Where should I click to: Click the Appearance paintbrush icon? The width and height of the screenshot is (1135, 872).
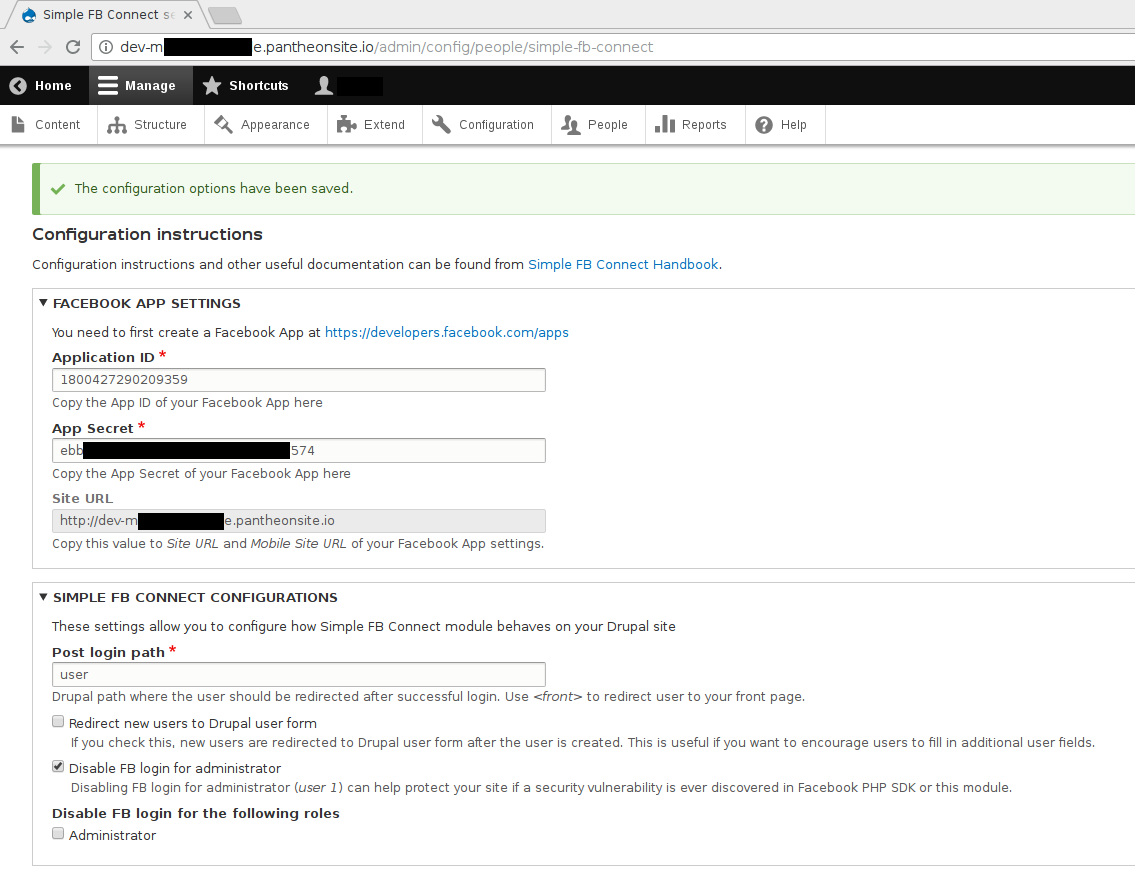tap(223, 124)
